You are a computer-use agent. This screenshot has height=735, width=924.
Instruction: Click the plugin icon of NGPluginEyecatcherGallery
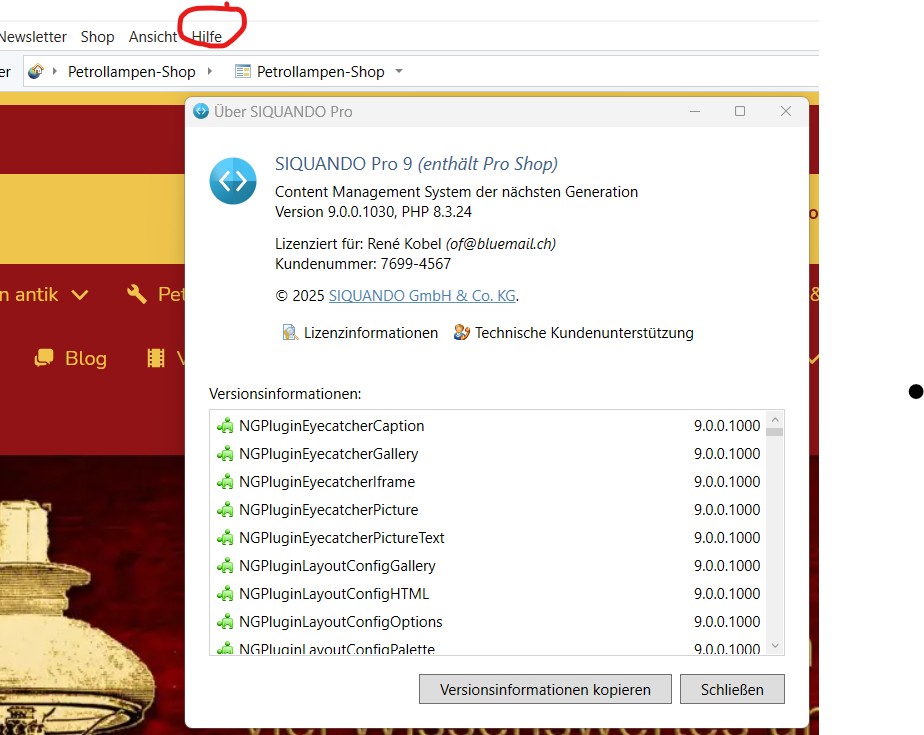pos(225,454)
